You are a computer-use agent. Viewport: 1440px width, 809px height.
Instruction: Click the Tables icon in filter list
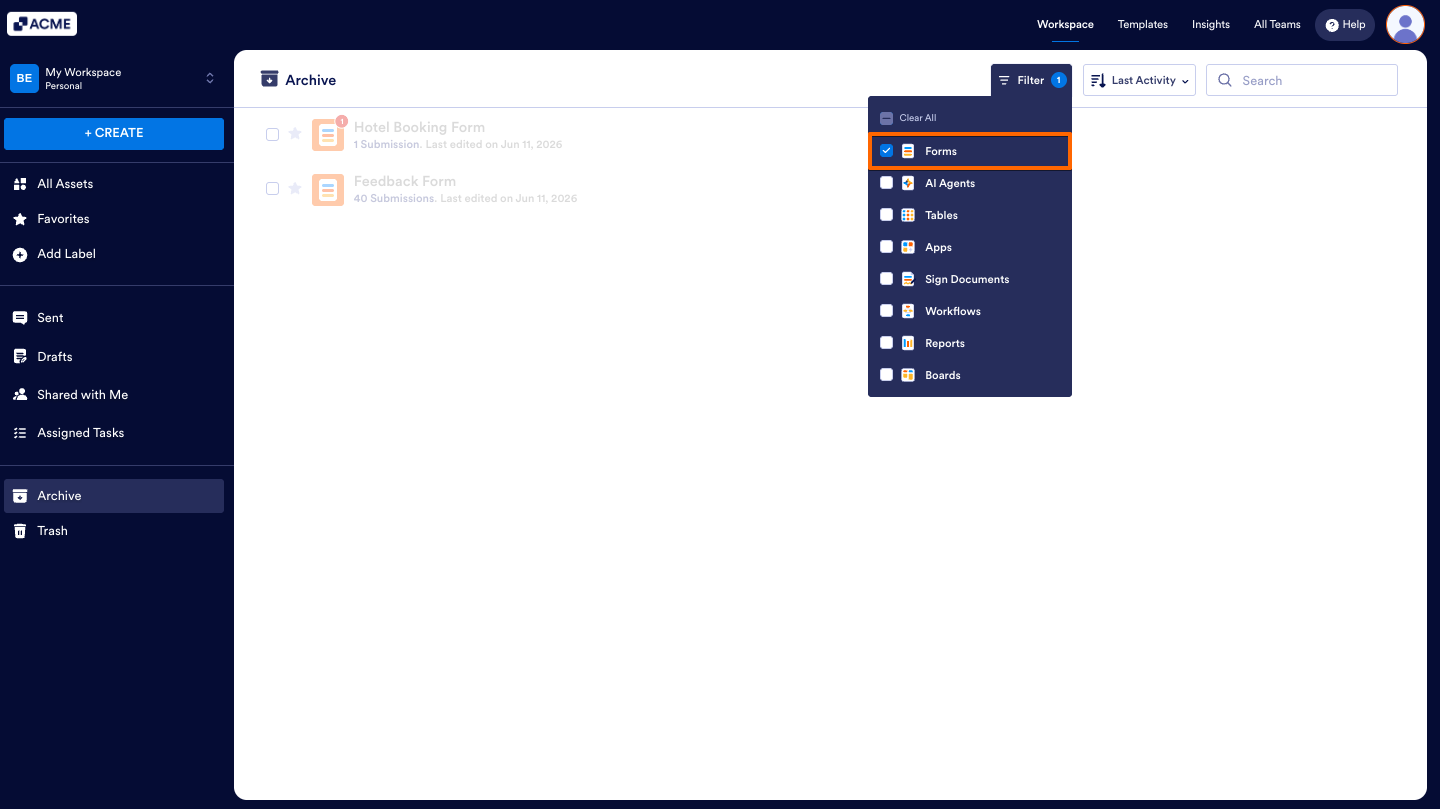click(x=908, y=215)
